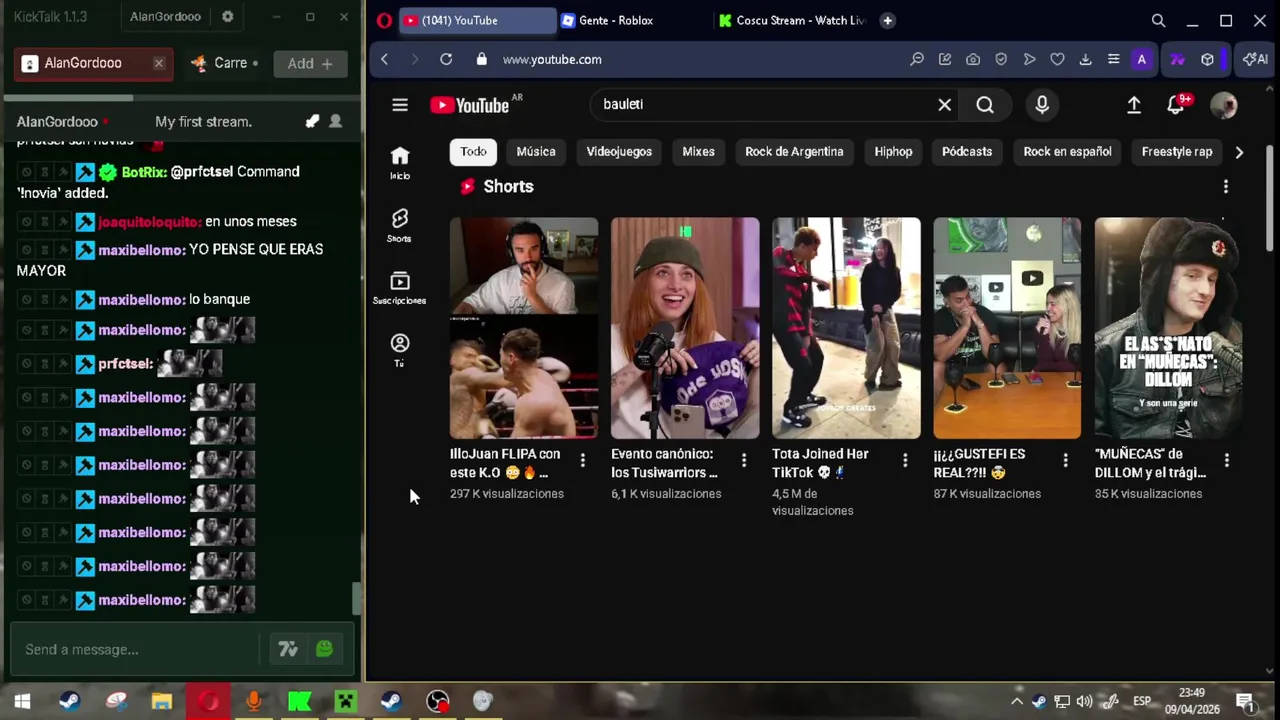Open Tú in YouTube sidebar
This screenshot has width=1280, height=720.
point(400,351)
